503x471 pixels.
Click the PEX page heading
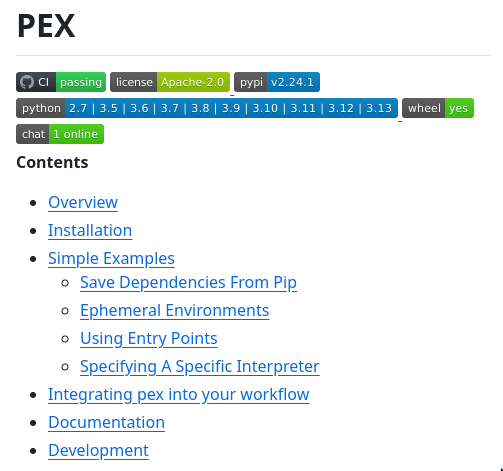(46, 26)
